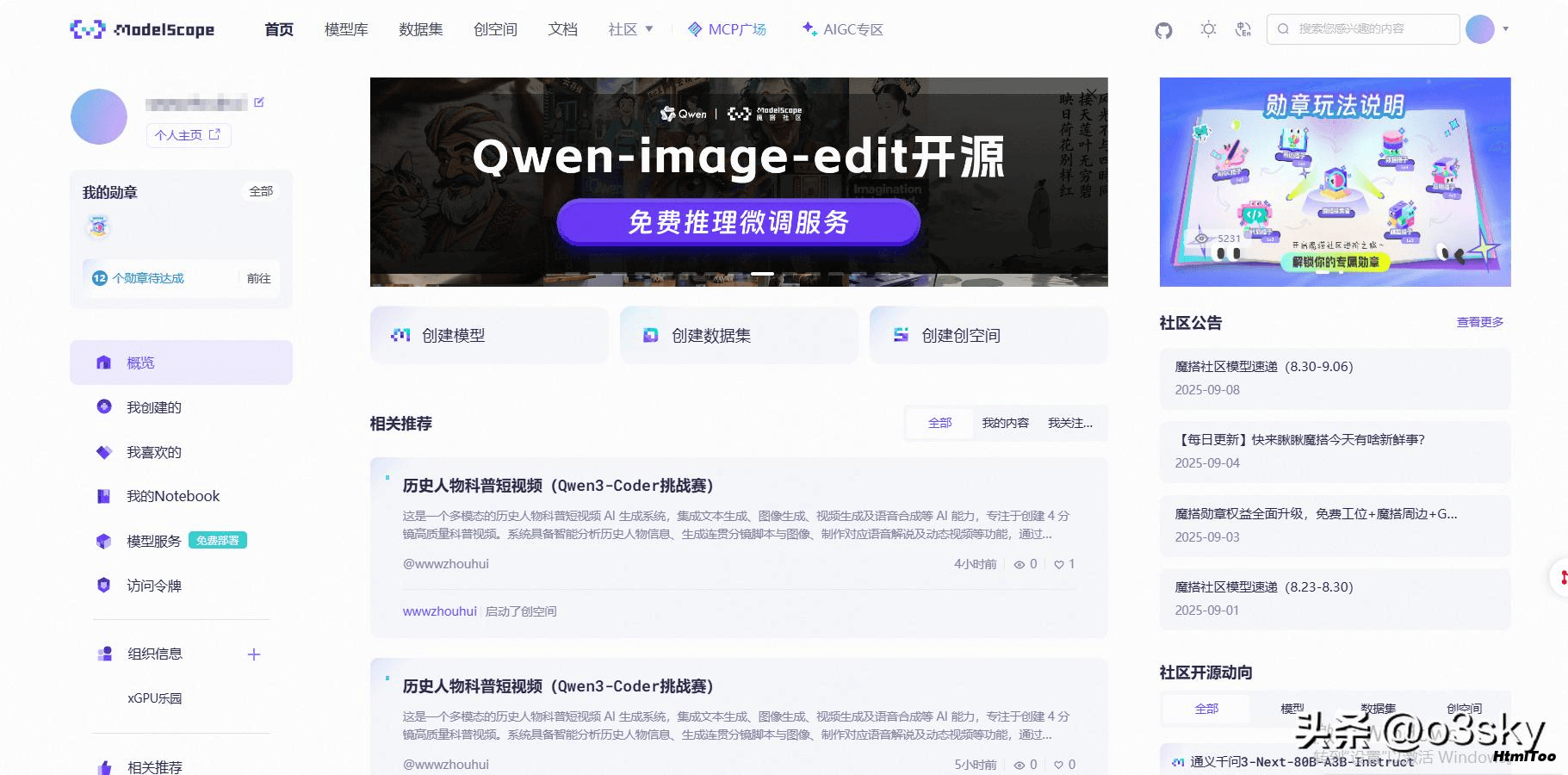The height and width of the screenshot is (775, 1568).
Task: Click 相关推荐 thumbs-up sidebar icon
Action: point(104,767)
